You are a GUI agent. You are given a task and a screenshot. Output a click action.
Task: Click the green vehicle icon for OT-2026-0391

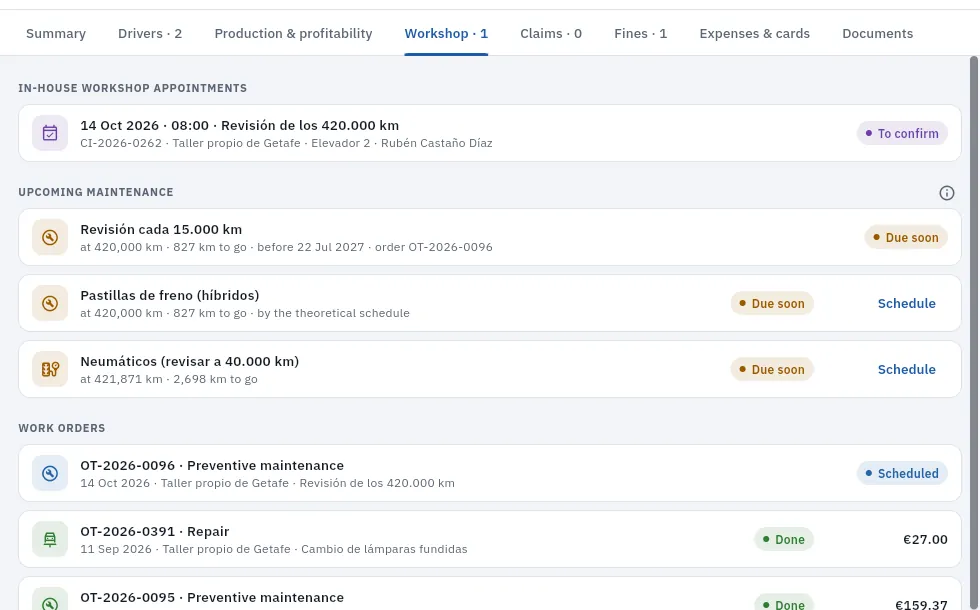[x=50, y=539]
